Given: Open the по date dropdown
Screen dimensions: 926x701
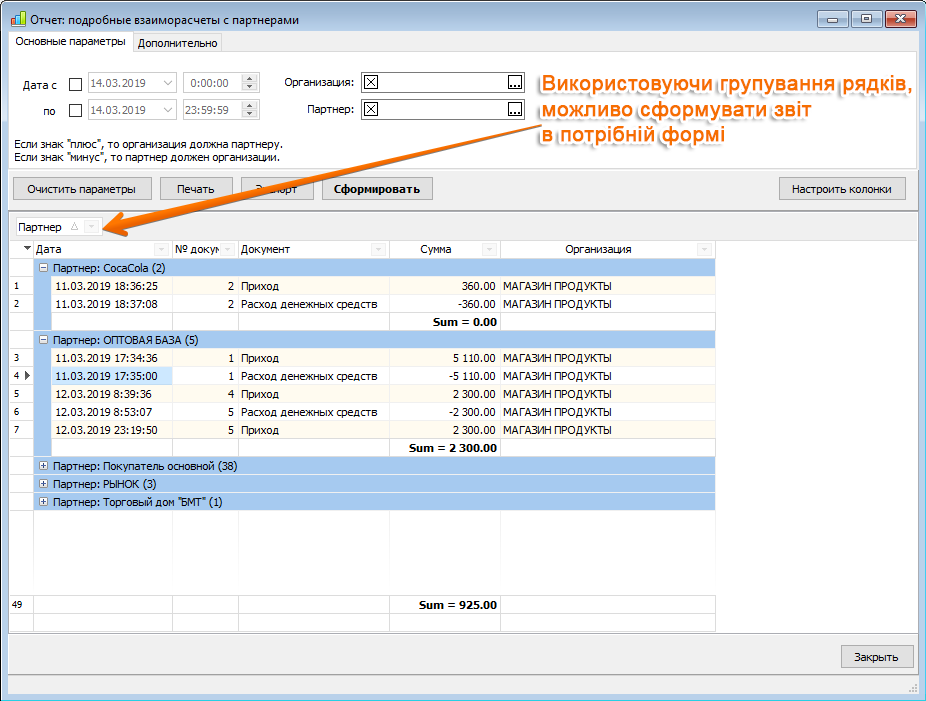Looking at the screenshot, I should pyautogui.click(x=168, y=110).
